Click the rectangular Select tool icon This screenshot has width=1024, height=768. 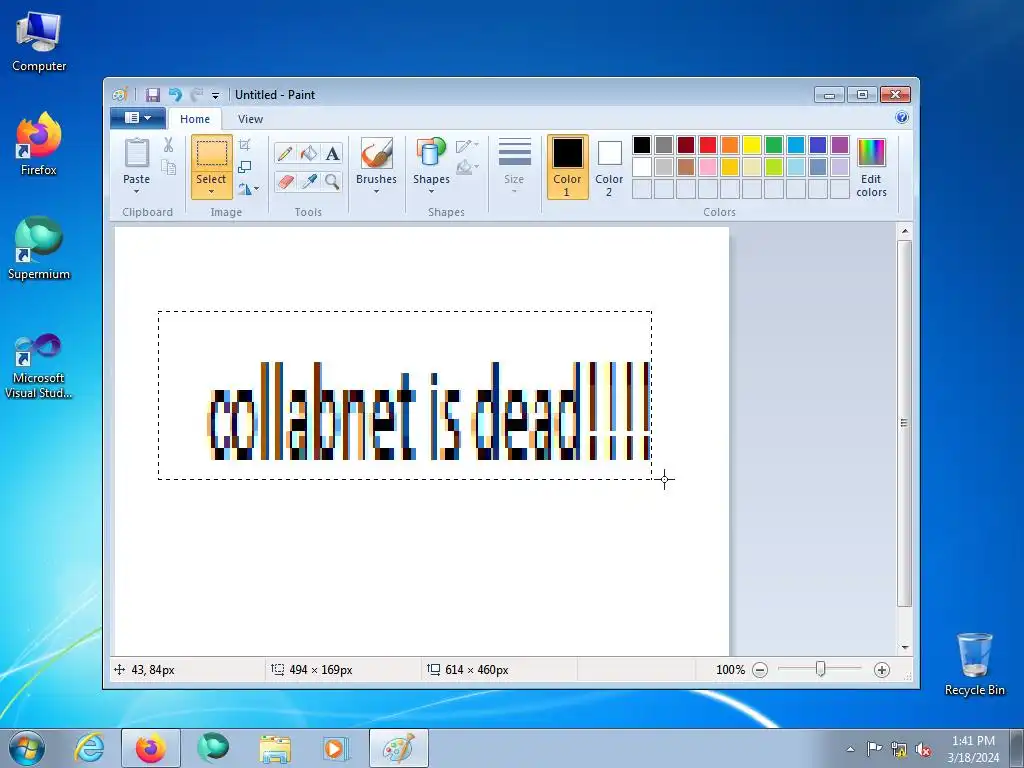tap(212, 154)
